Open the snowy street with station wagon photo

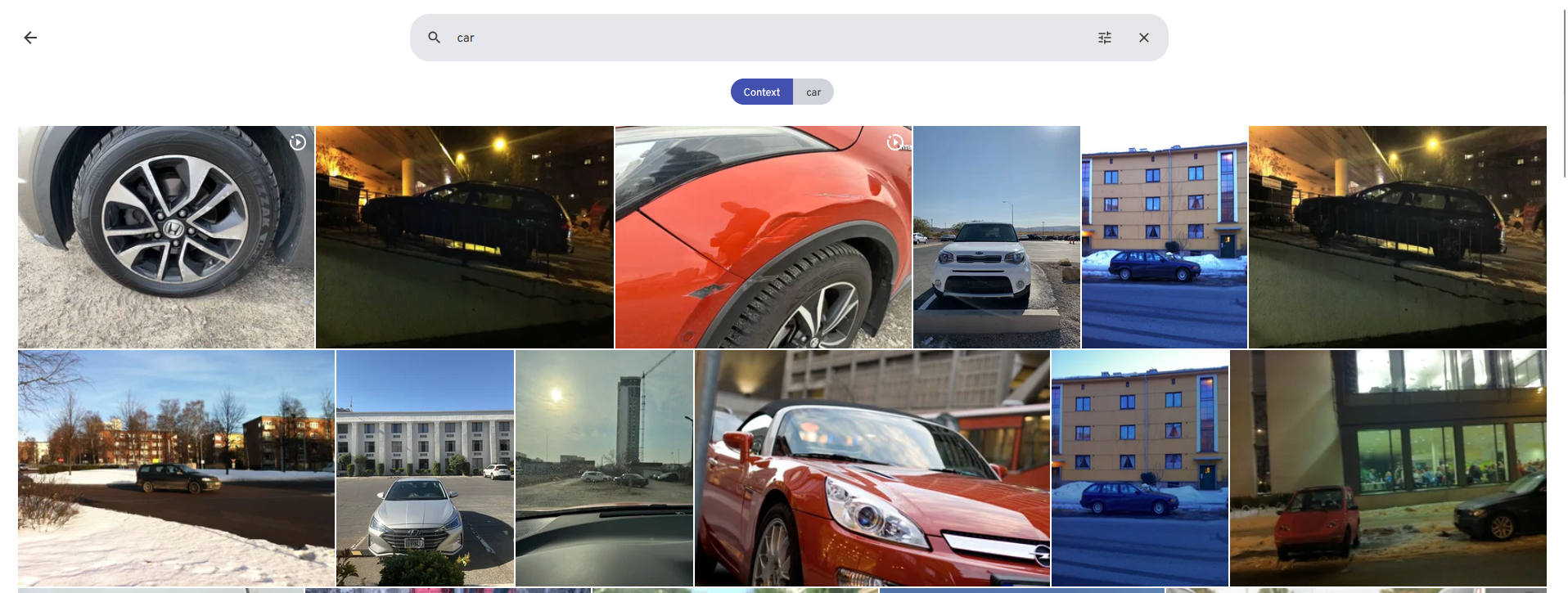pos(176,468)
